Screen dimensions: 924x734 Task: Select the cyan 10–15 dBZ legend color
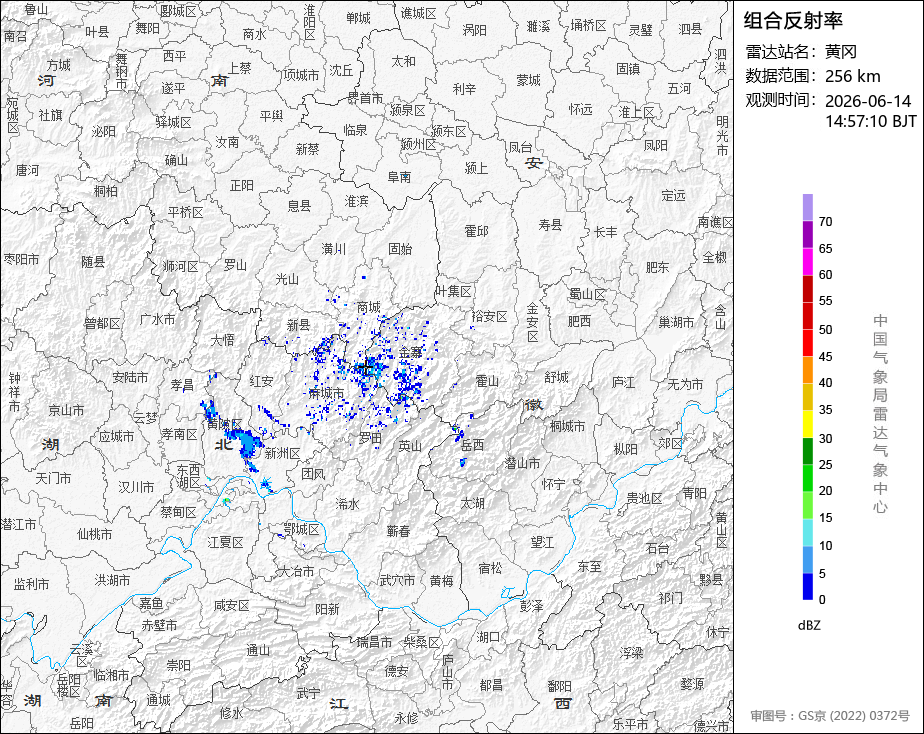[x=808, y=533]
